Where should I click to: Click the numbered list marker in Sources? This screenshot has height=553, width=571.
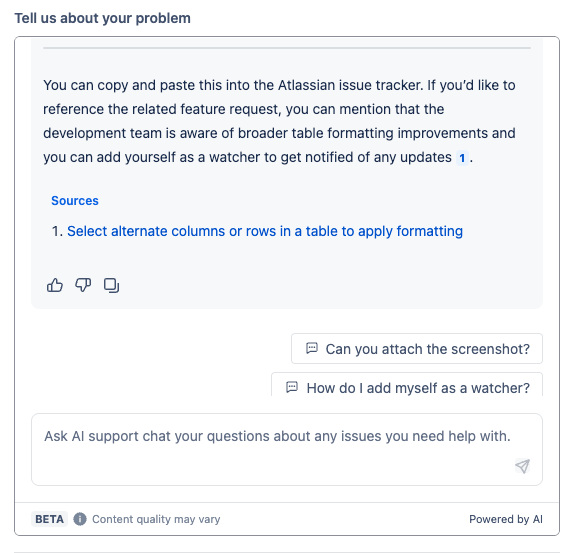click(x=58, y=231)
